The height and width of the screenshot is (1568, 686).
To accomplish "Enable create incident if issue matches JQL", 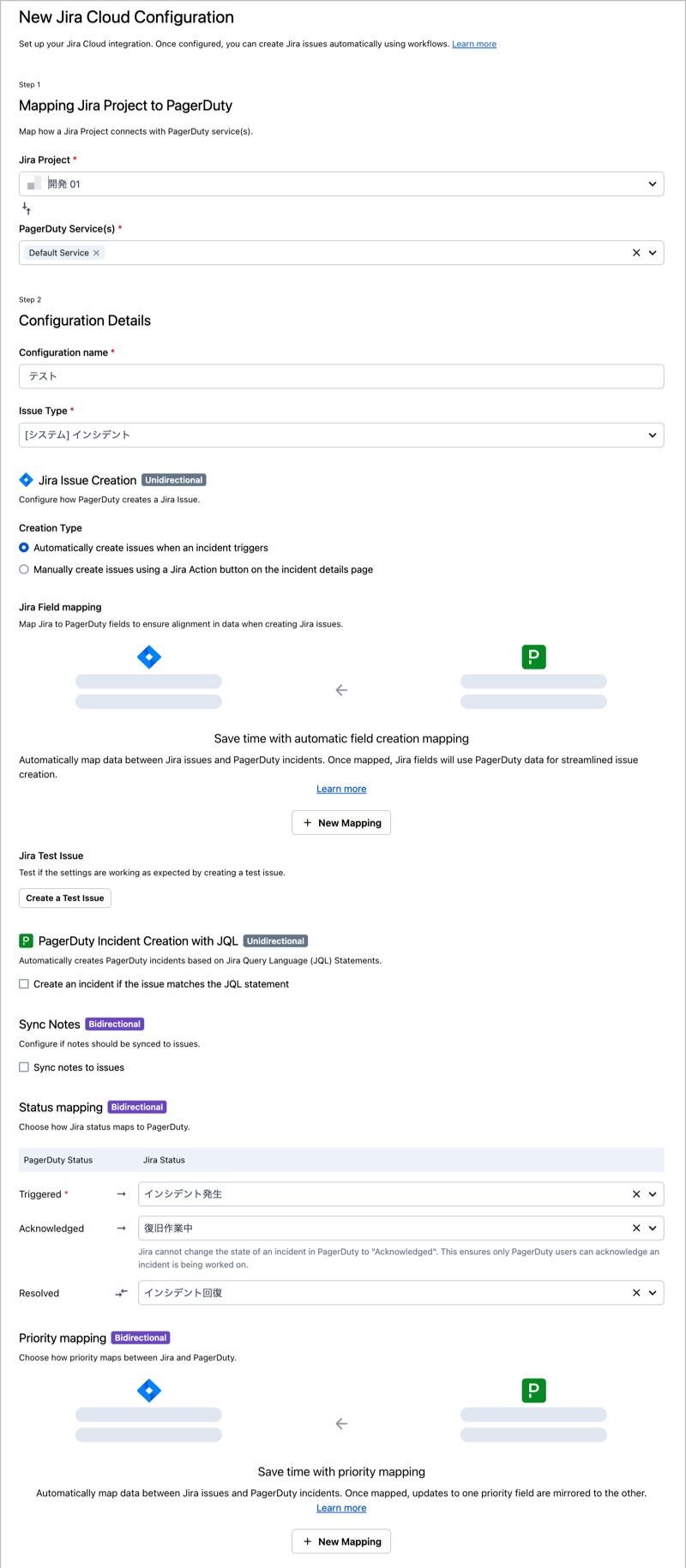I will (x=24, y=984).
